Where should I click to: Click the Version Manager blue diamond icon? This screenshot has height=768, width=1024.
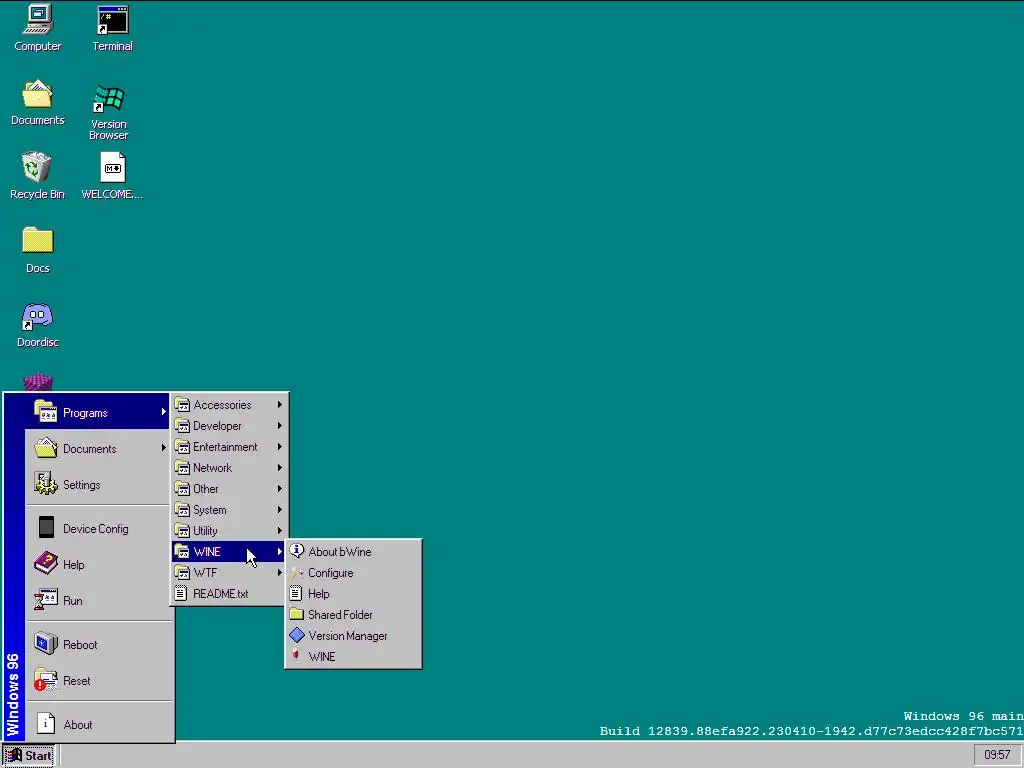[296, 635]
